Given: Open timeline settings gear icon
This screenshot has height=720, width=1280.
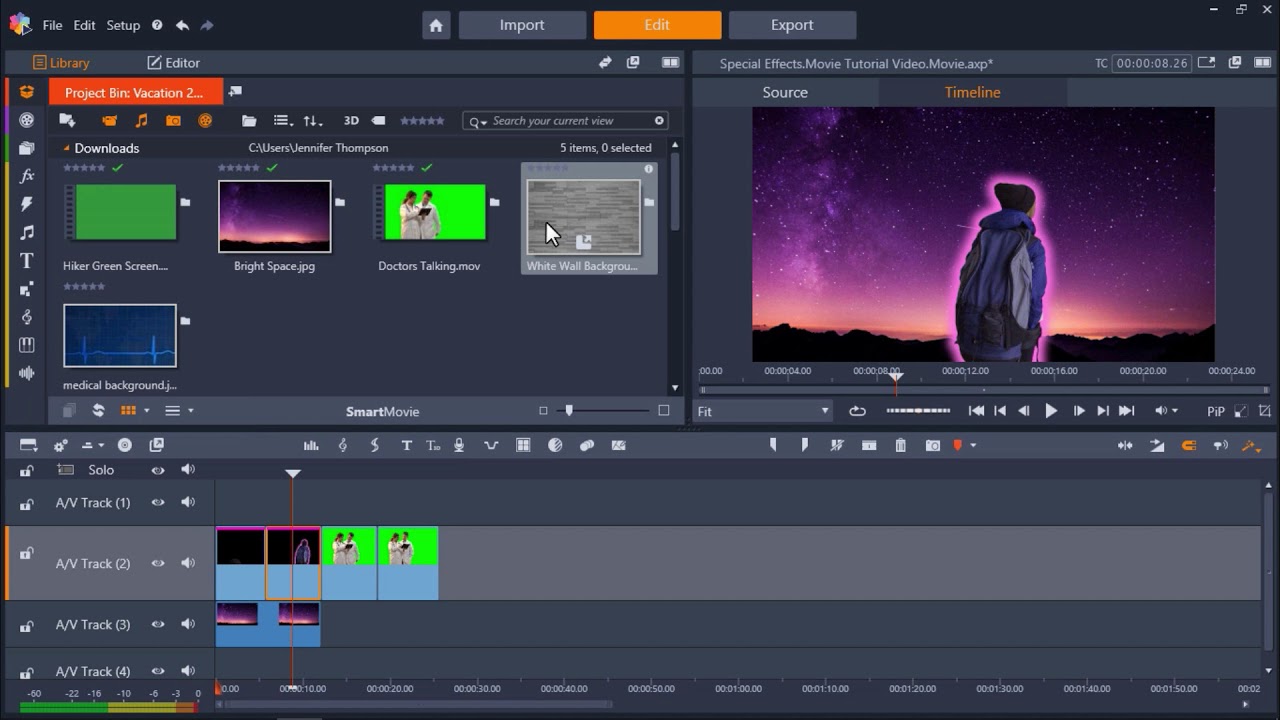Looking at the screenshot, I should (60, 445).
